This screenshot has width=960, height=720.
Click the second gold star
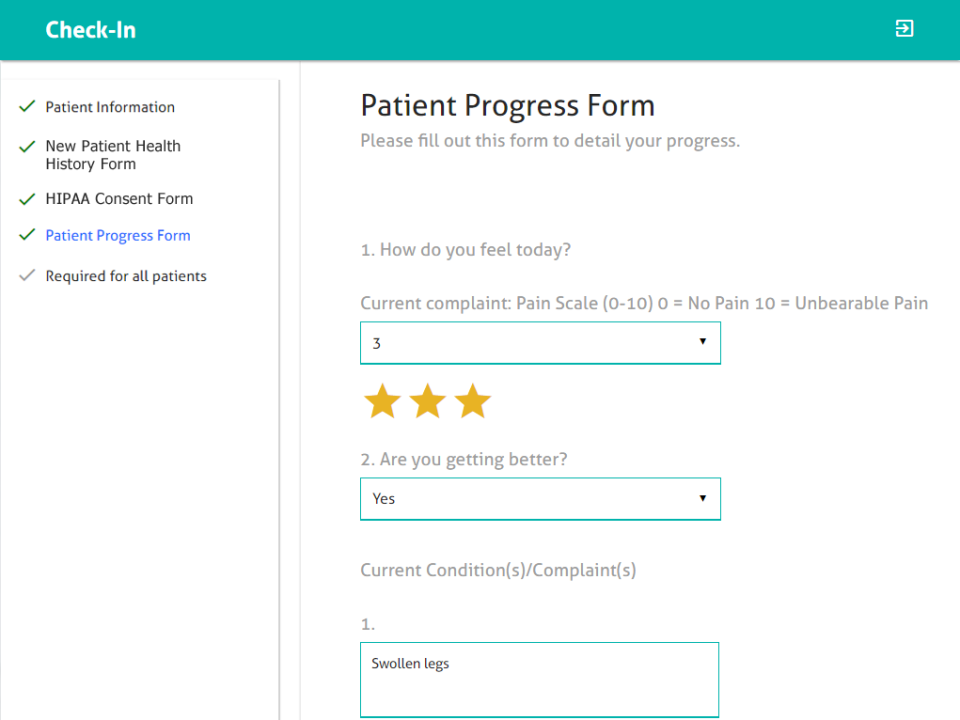(427, 401)
